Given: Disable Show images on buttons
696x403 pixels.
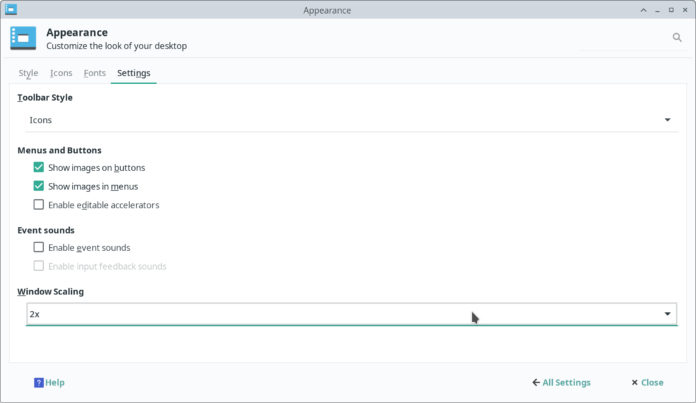Looking at the screenshot, I should 39,167.
